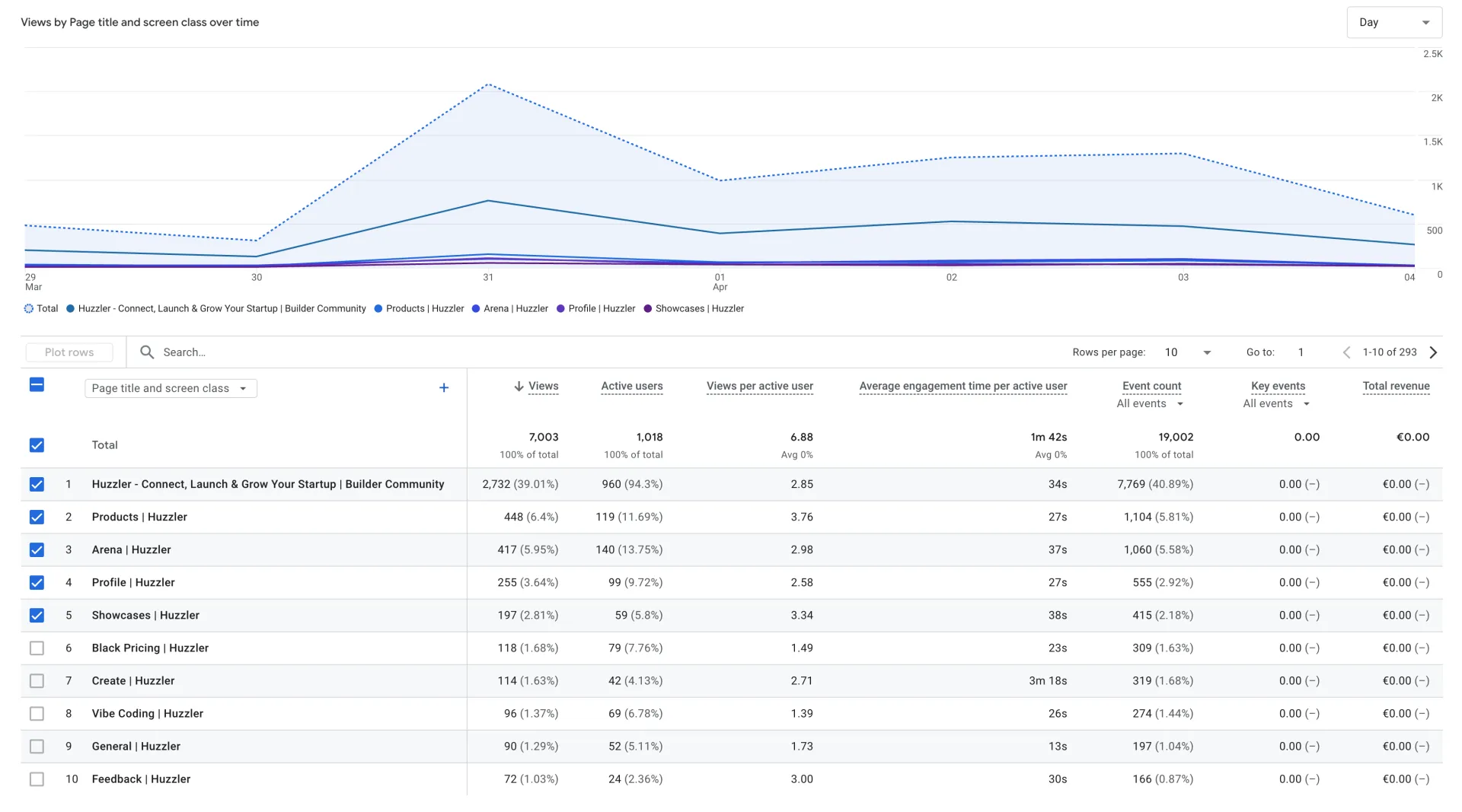Open the Day granularity dropdown
The image size is (1462, 812).
coord(1394,23)
